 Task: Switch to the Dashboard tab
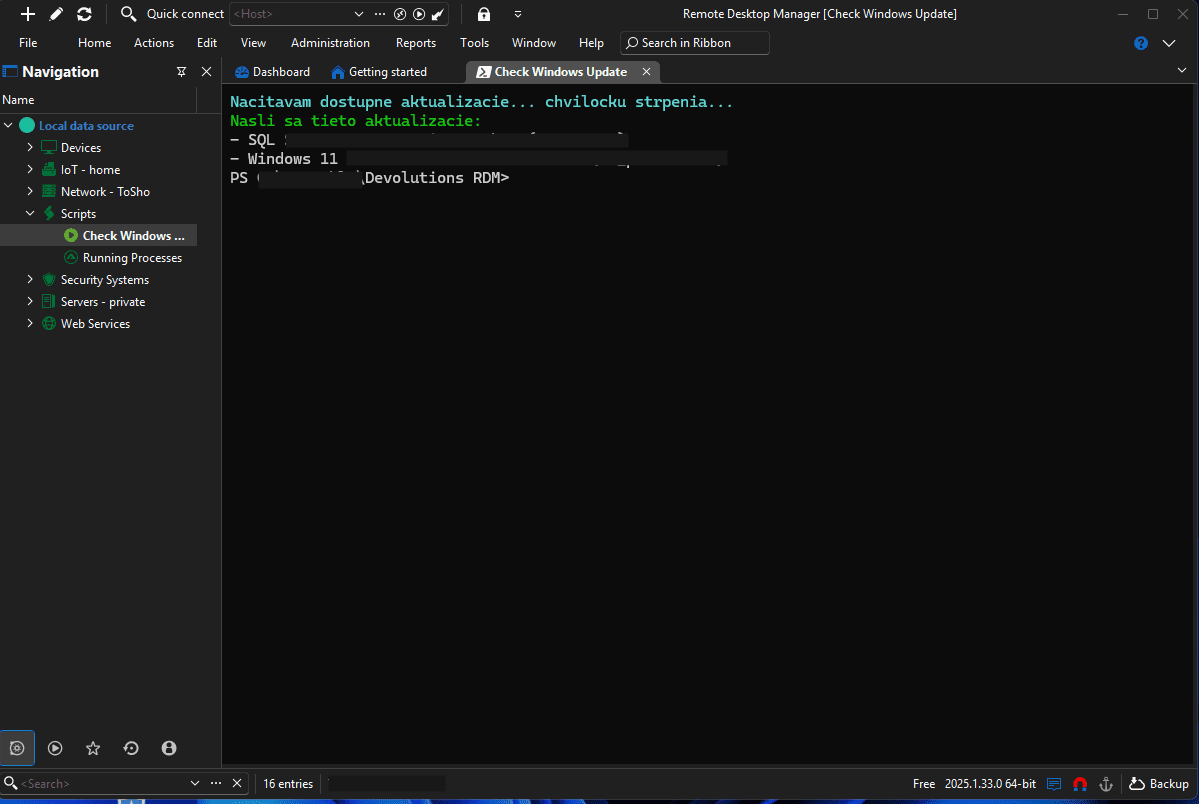pyautogui.click(x=272, y=72)
